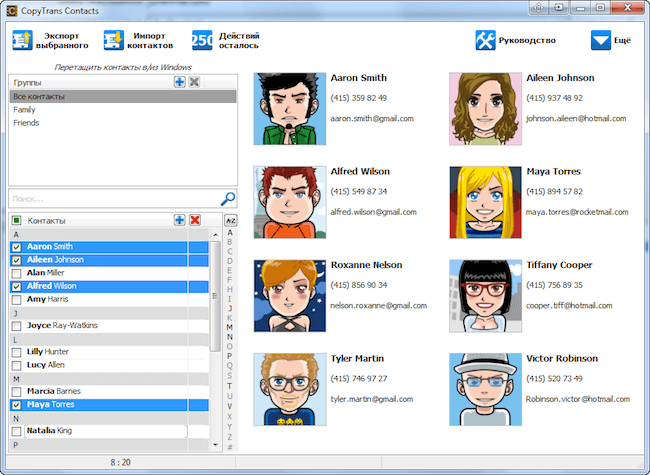Click Tyler Martin avatar photo
This screenshot has width=650, height=475.
[x=290, y=389]
